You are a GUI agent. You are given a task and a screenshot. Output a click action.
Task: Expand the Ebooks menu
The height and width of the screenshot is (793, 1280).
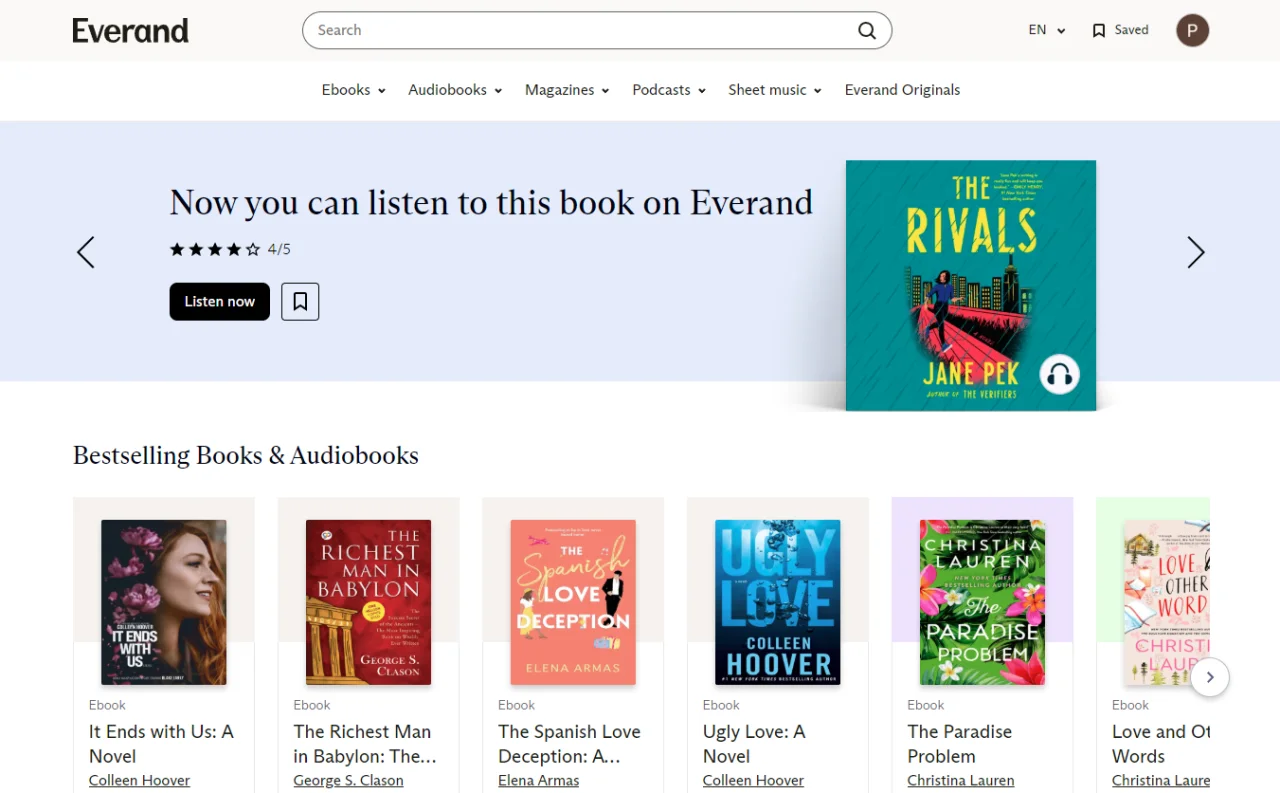pyautogui.click(x=354, y=90)
